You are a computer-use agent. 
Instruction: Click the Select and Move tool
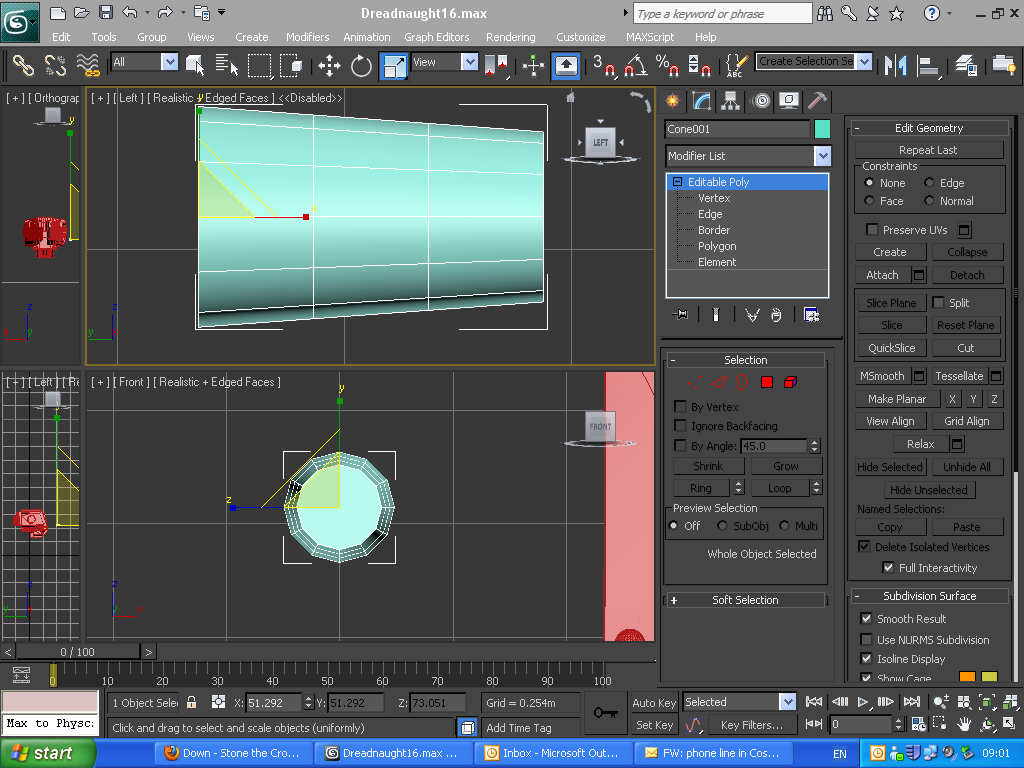tap(329, 66)
